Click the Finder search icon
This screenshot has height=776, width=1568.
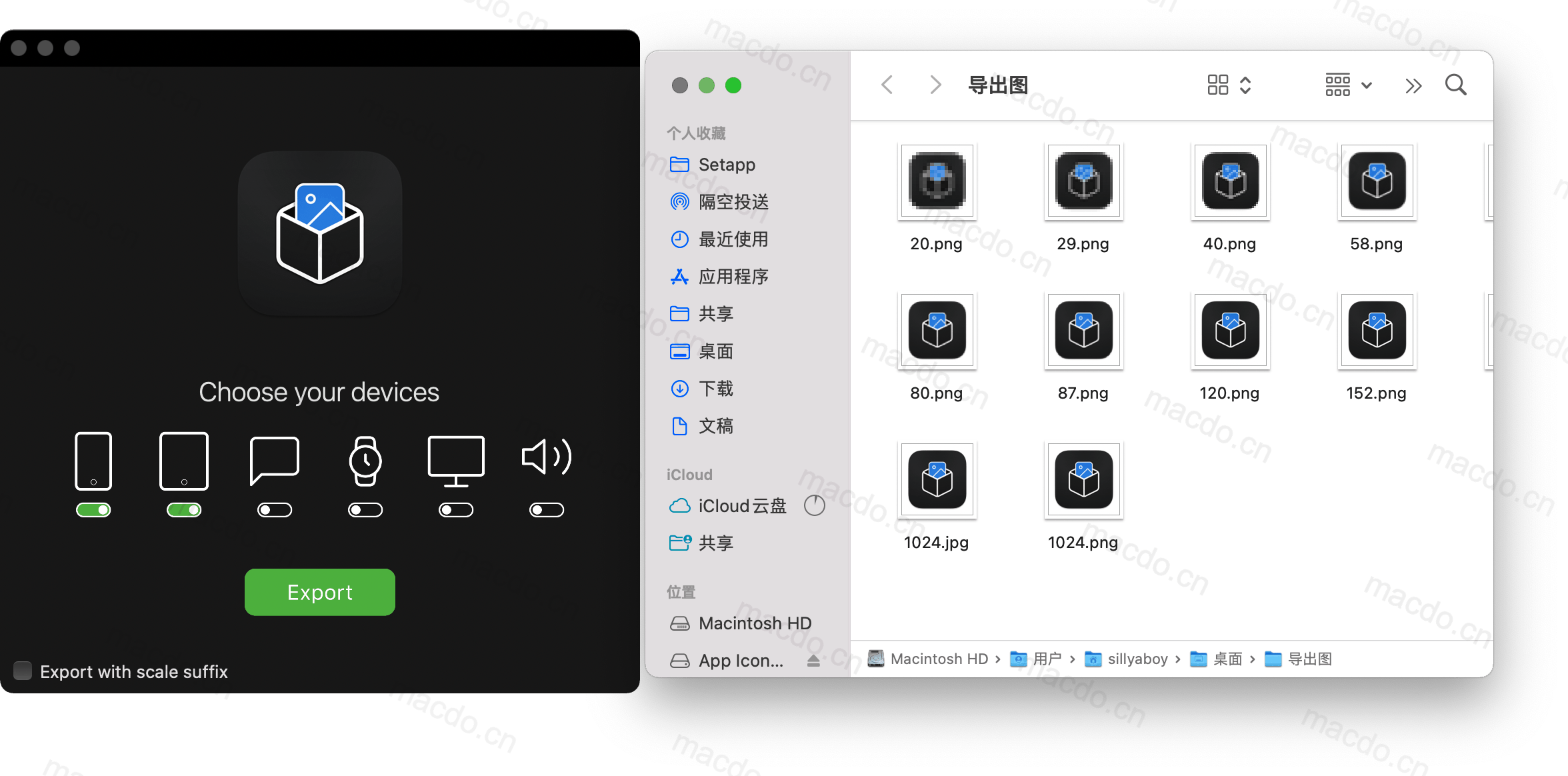[x=1456, y=85]
